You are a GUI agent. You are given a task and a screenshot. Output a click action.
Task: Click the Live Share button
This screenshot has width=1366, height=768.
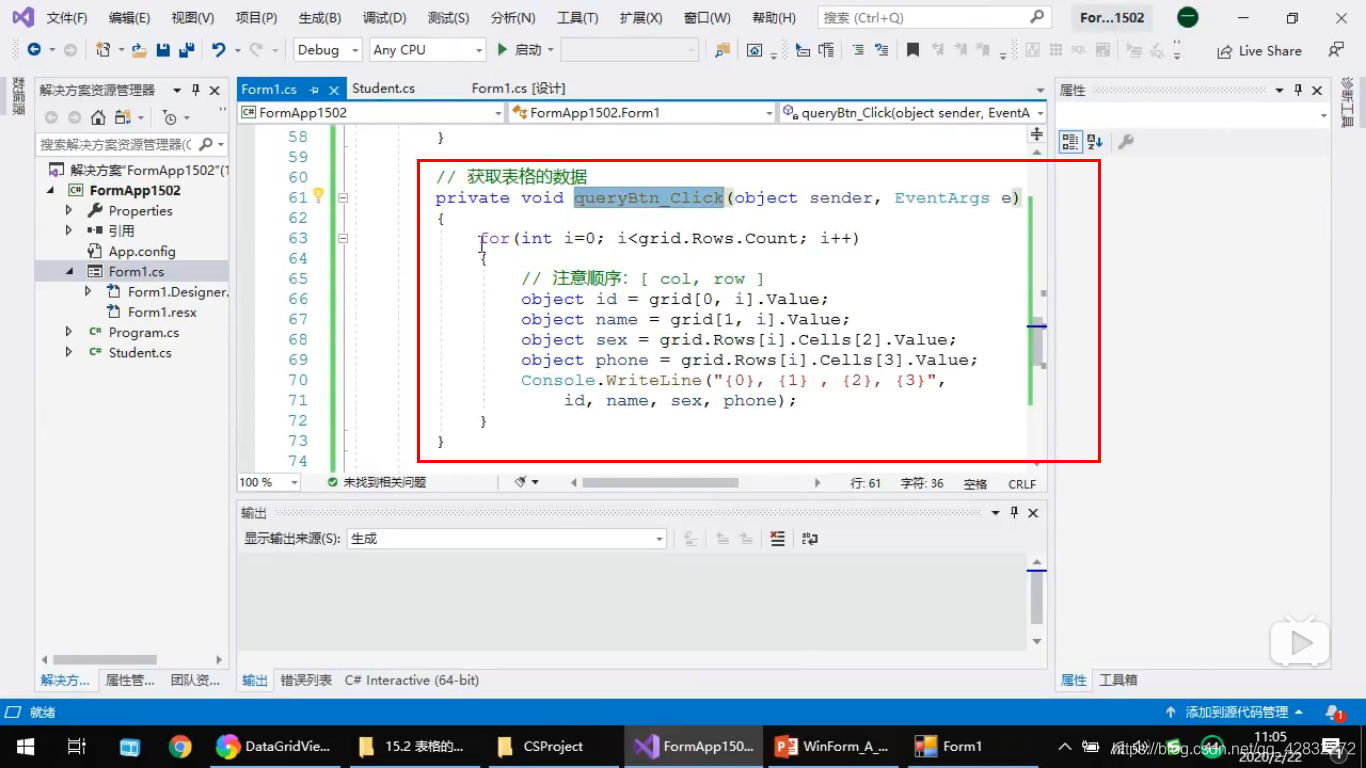(1259, 51)
